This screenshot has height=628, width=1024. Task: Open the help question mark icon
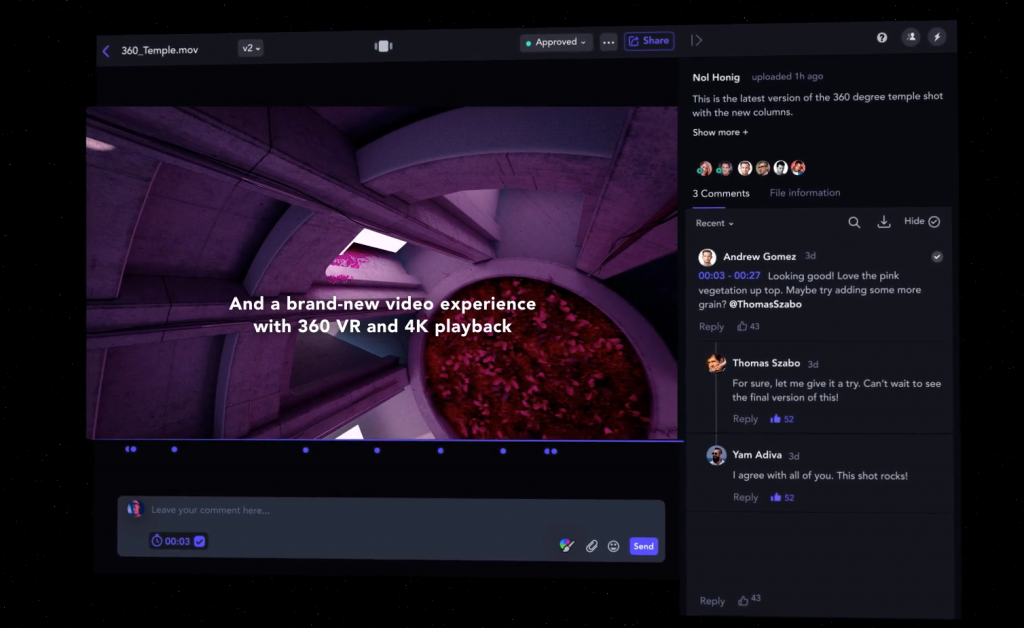coord(882,37)
